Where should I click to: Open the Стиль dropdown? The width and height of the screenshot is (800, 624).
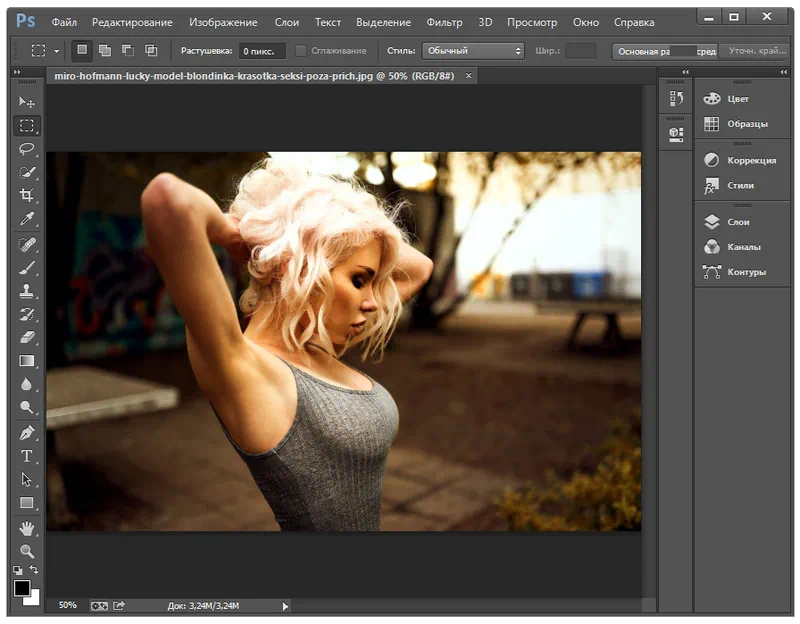point(473,51)
